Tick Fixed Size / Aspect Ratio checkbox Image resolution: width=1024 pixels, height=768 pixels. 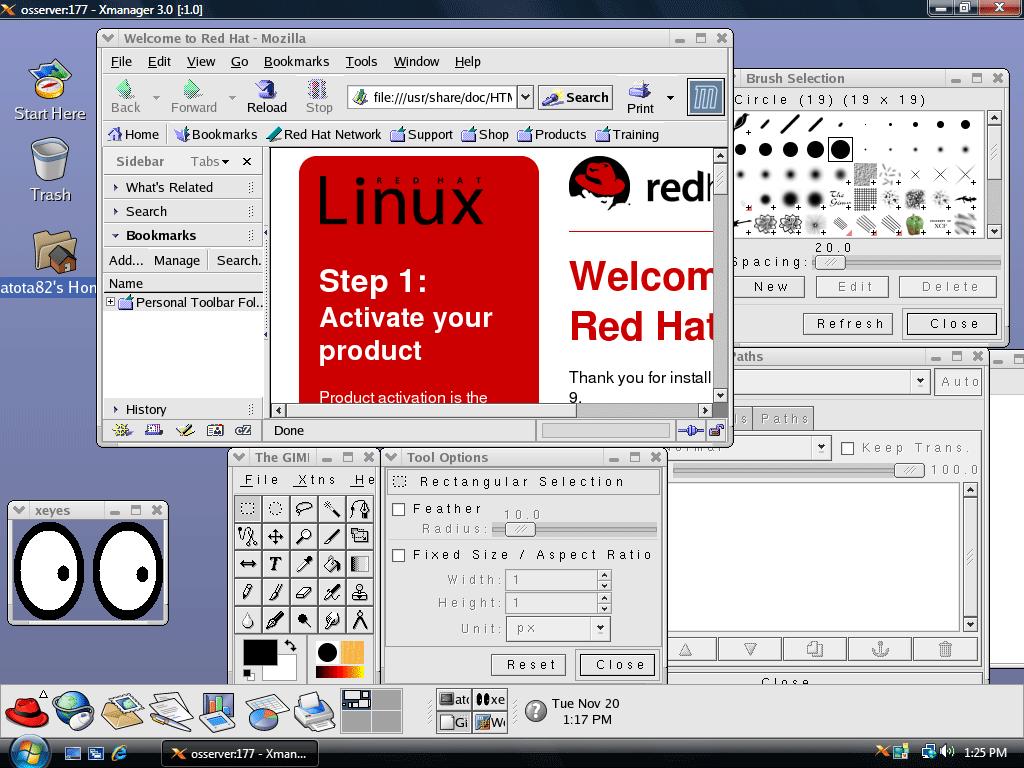pyautogui.click(x=398, y=555)
